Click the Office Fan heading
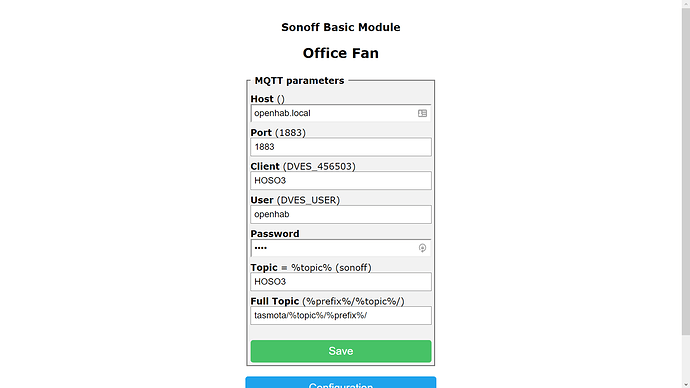 (341, 53)
